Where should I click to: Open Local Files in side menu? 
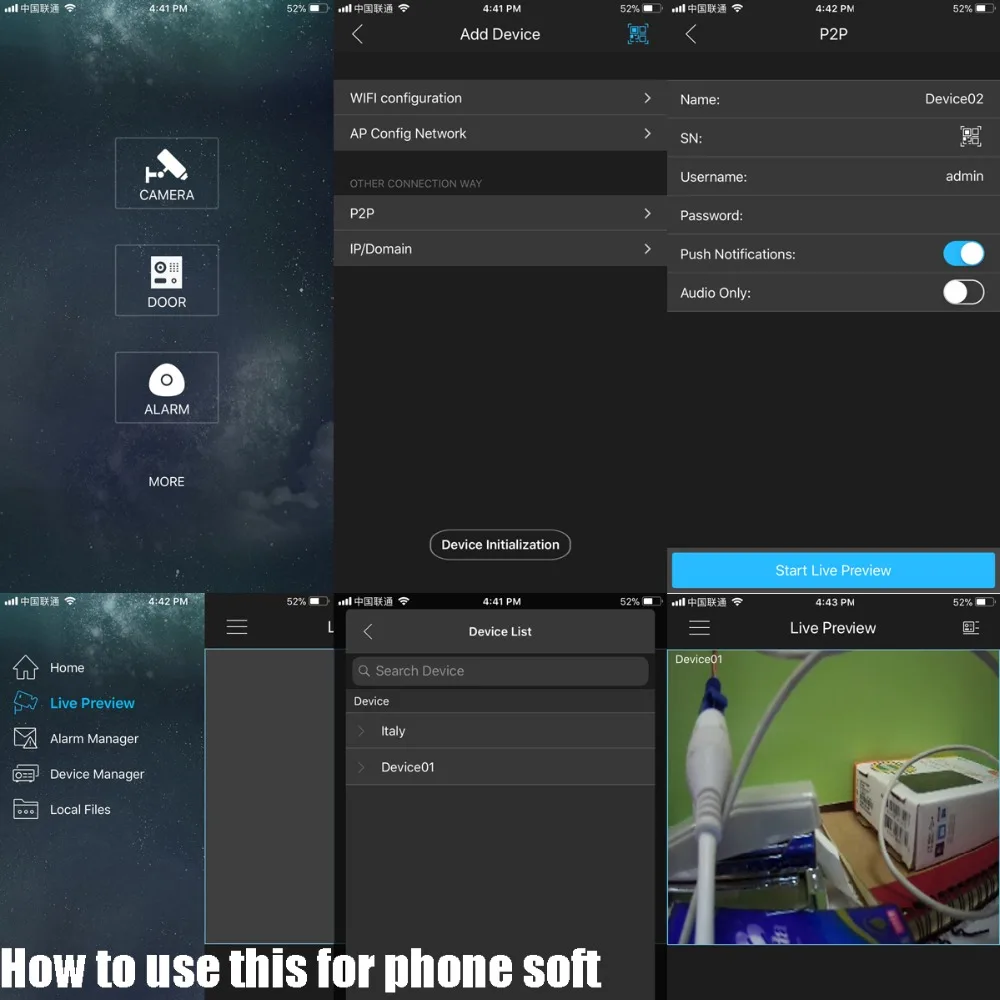pyautogui.click(x=80, y=809)
